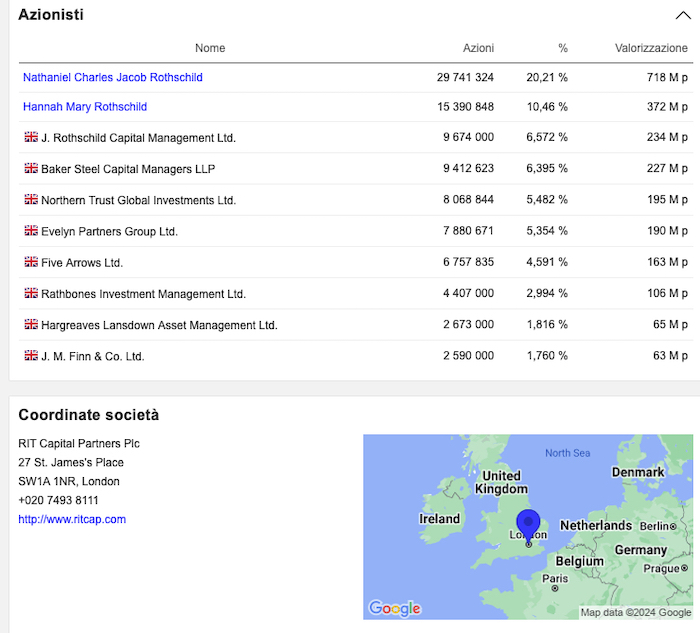The height and width of the screenshot is (633, 700).
Task: Select Northern Trust Global Investments Ltd. name
Action: [x=138, y=200]
